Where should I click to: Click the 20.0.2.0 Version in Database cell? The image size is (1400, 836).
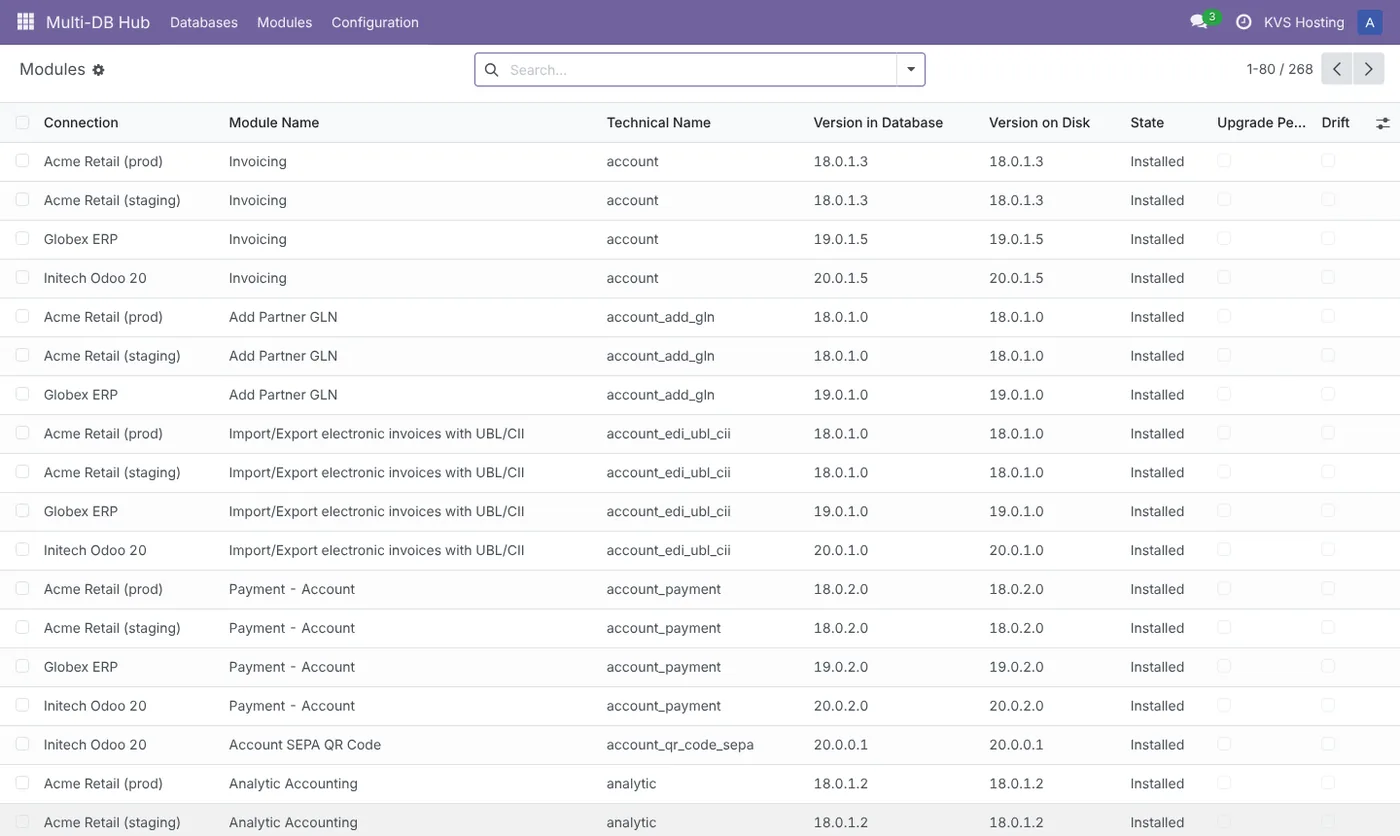841,706
